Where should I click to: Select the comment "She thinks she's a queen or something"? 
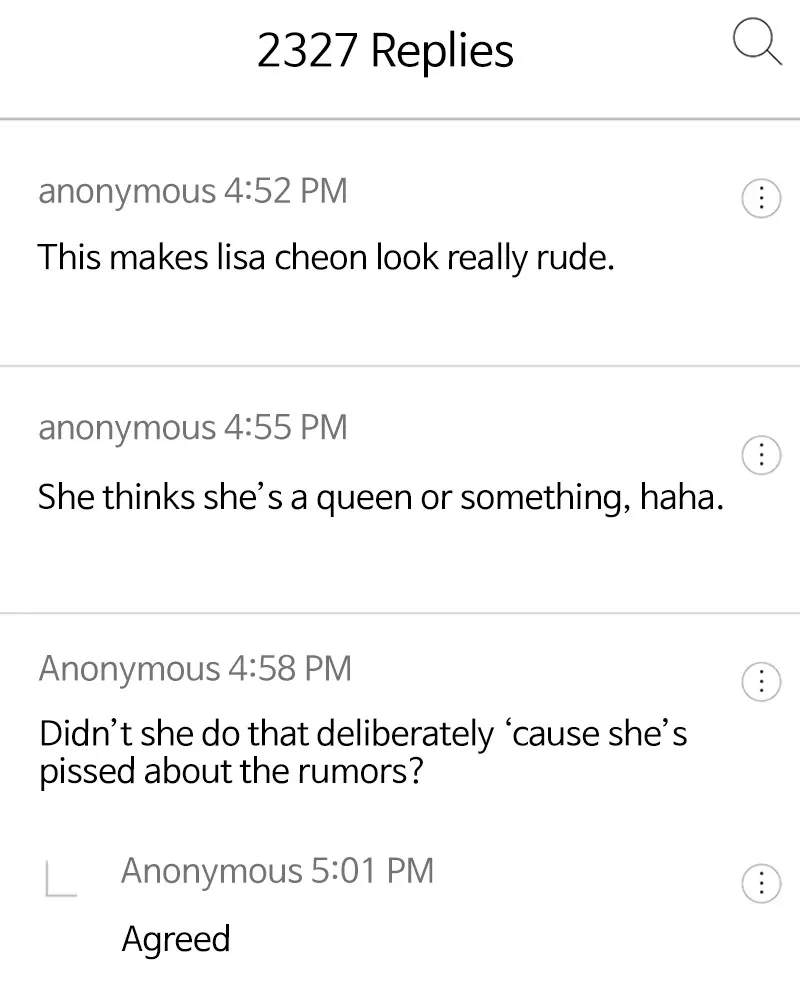[380, 496]
